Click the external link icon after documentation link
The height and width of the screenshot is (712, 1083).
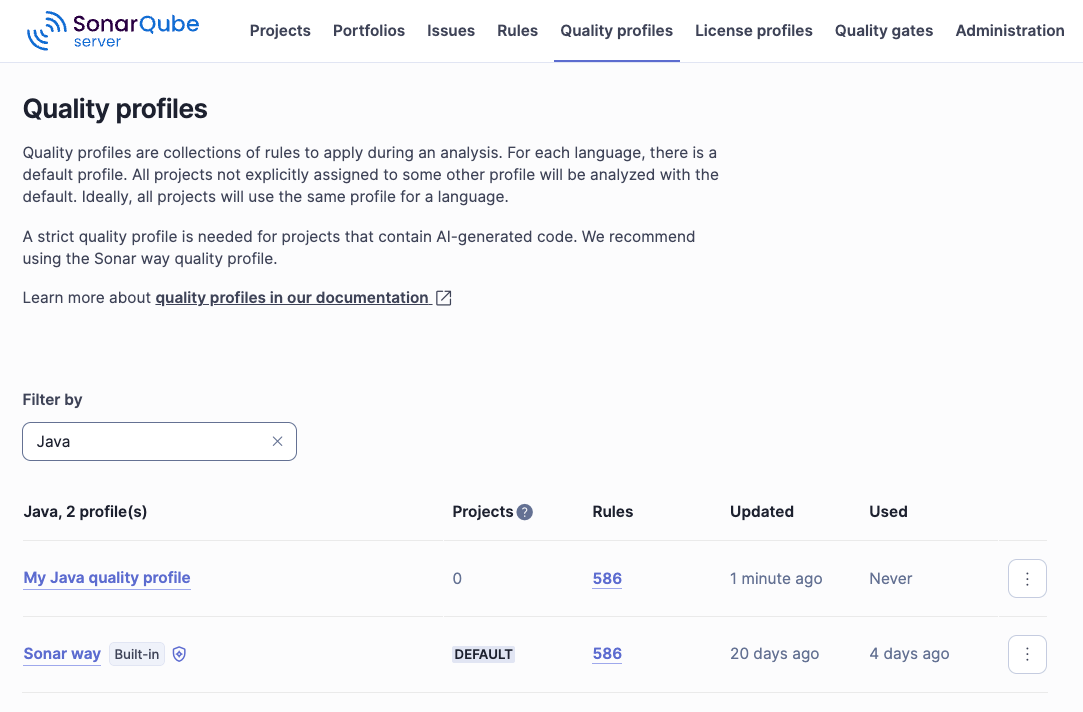point(443,297)
